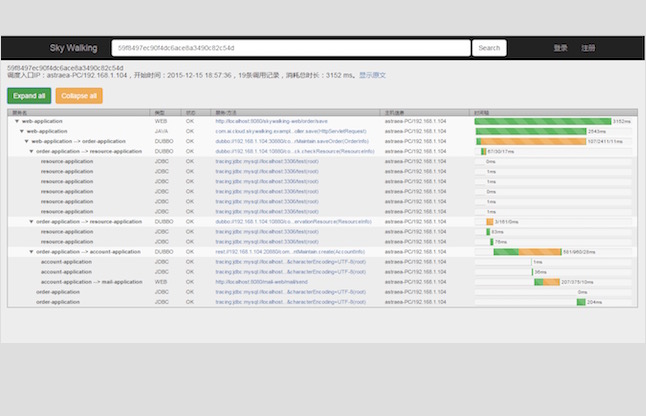Select the order-application --> account-application row label
This screenshot has height=416, width=646.
88,252
